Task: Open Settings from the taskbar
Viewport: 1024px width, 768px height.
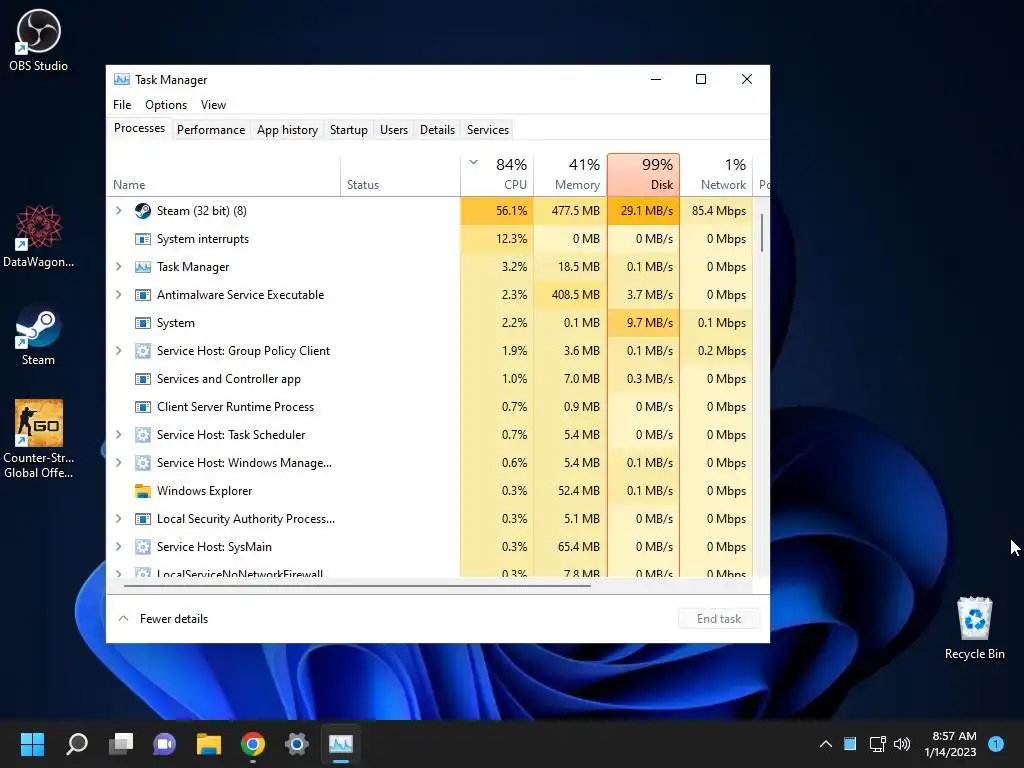Action: pyautogui.click(x=296, y=744)
